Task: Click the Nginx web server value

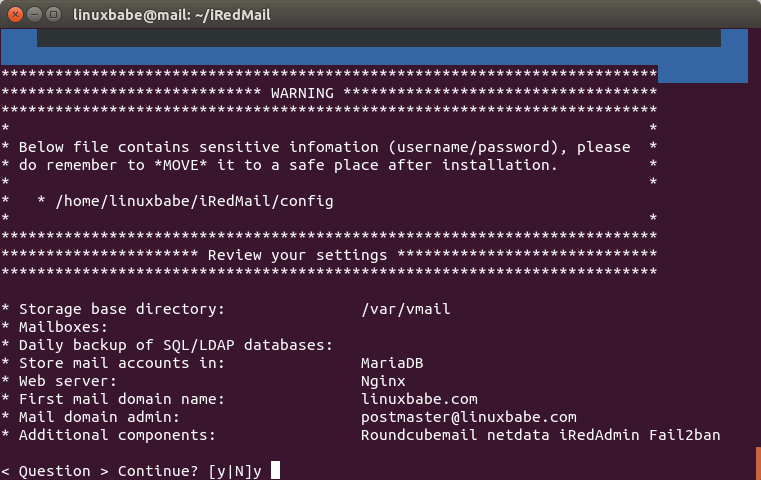Action: tap(383, 381)
